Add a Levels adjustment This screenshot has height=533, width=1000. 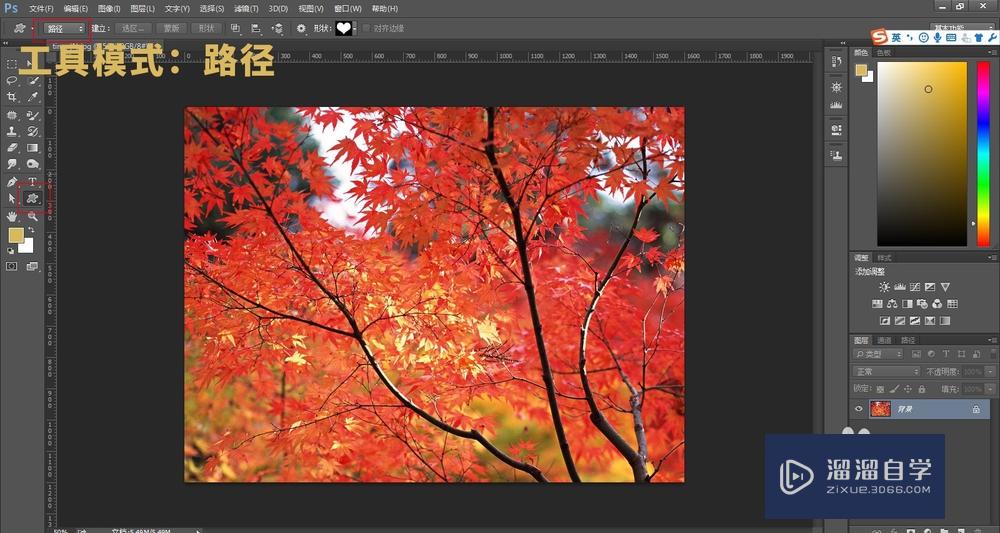900,288
